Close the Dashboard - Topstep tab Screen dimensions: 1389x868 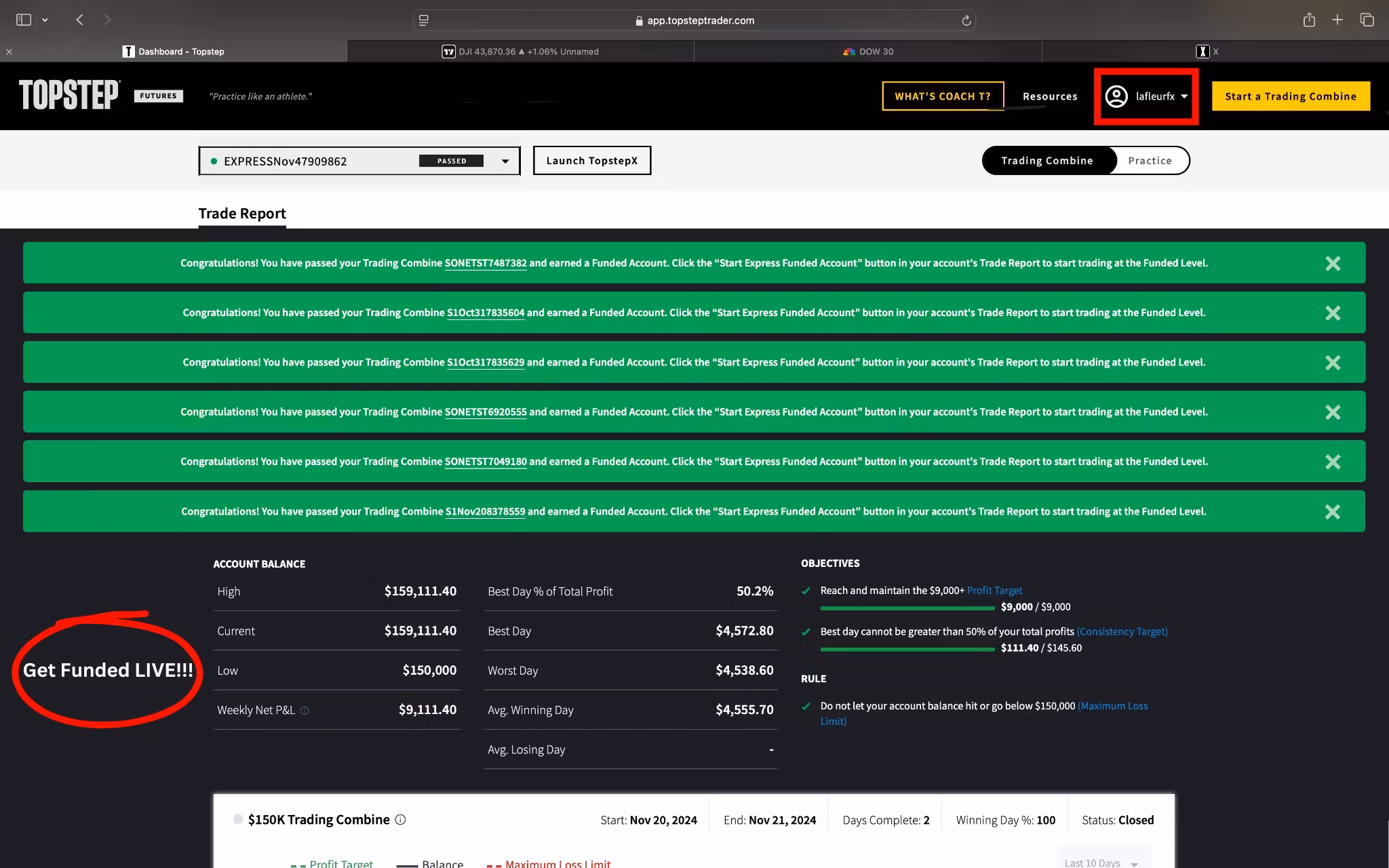(x=9, y=52)
